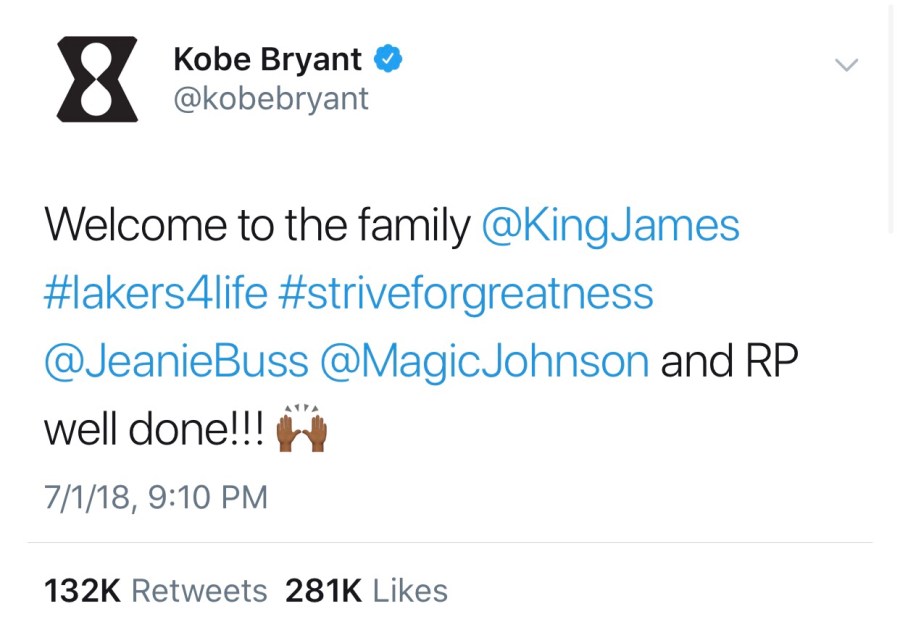Open the @KingJames mention
Image resolution: width=900 pixels, height=635 pixels.
[x=610, y=226]
